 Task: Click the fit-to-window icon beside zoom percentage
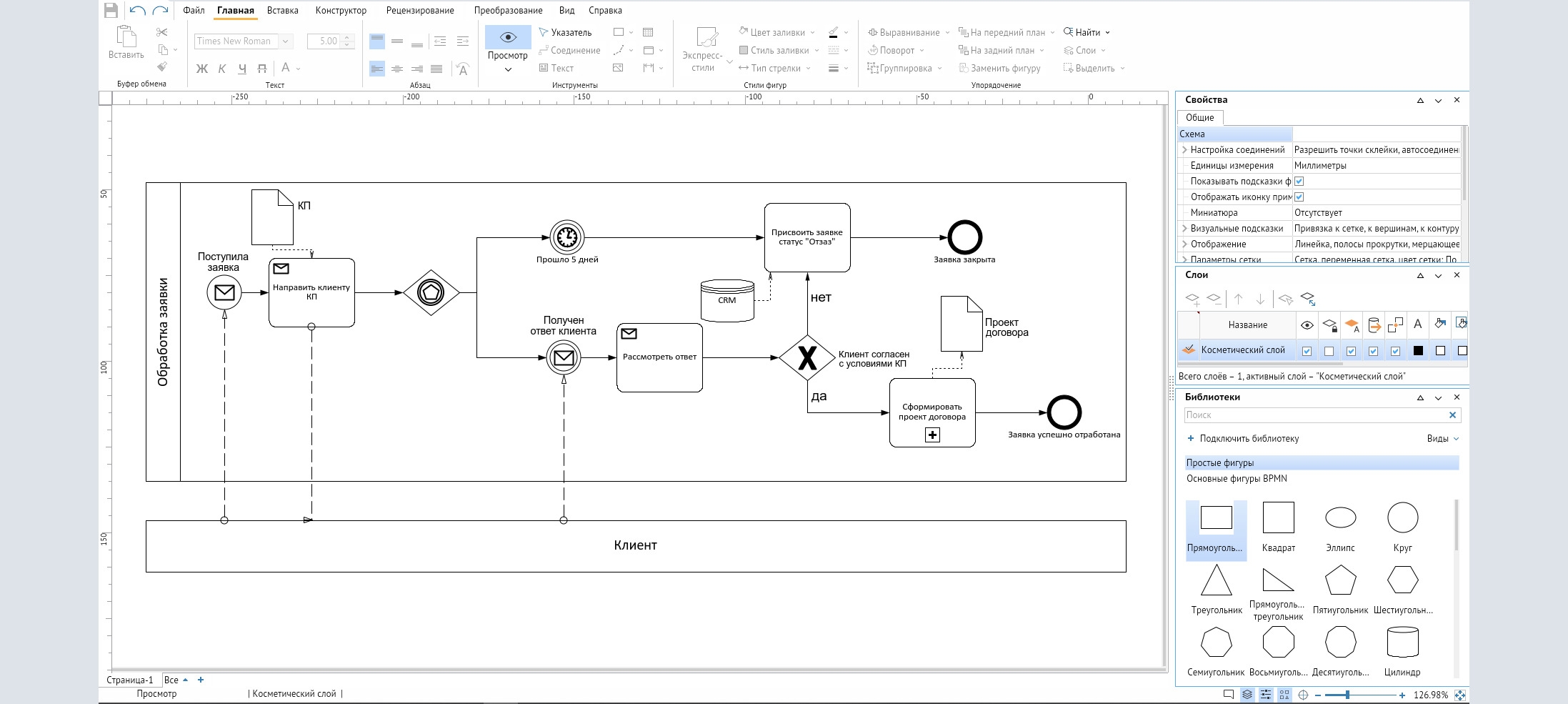(1460, 695)
